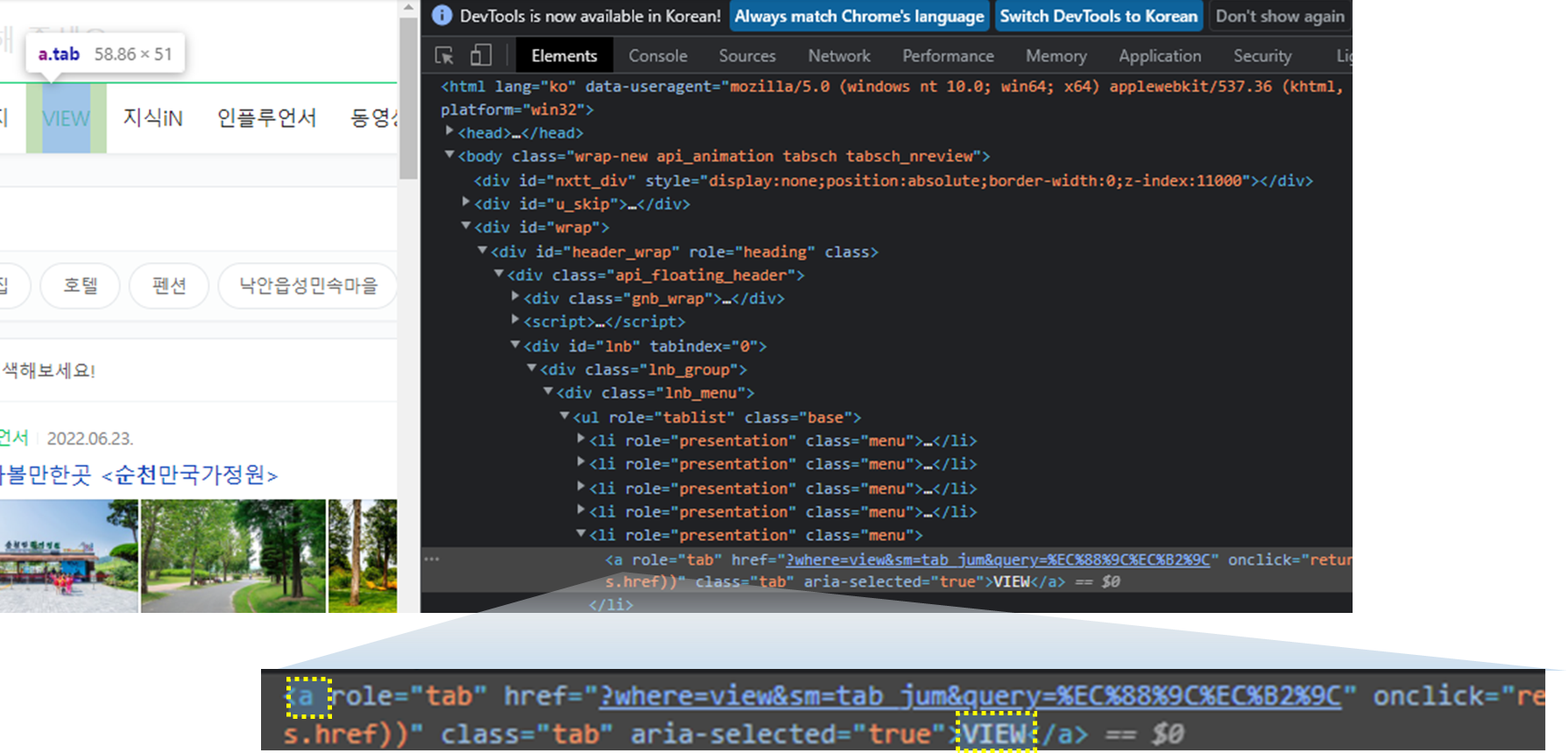1568x753 pixels.
Task: Expand the gnb_wrap div node
Action: [x=515, y=296]
